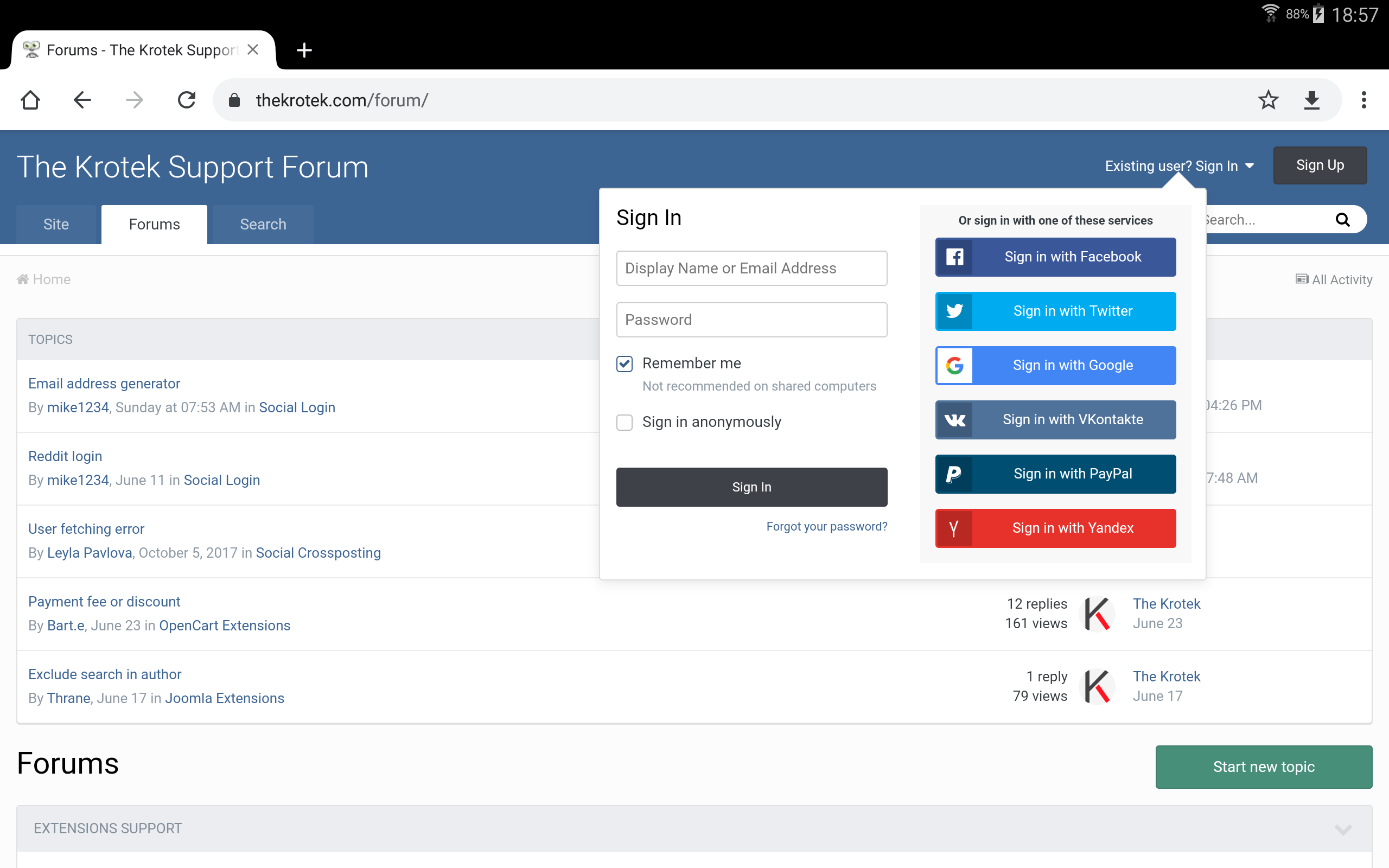1389x868 pixels.
Task: Sign in with Google
Action: coord(1055,365)
